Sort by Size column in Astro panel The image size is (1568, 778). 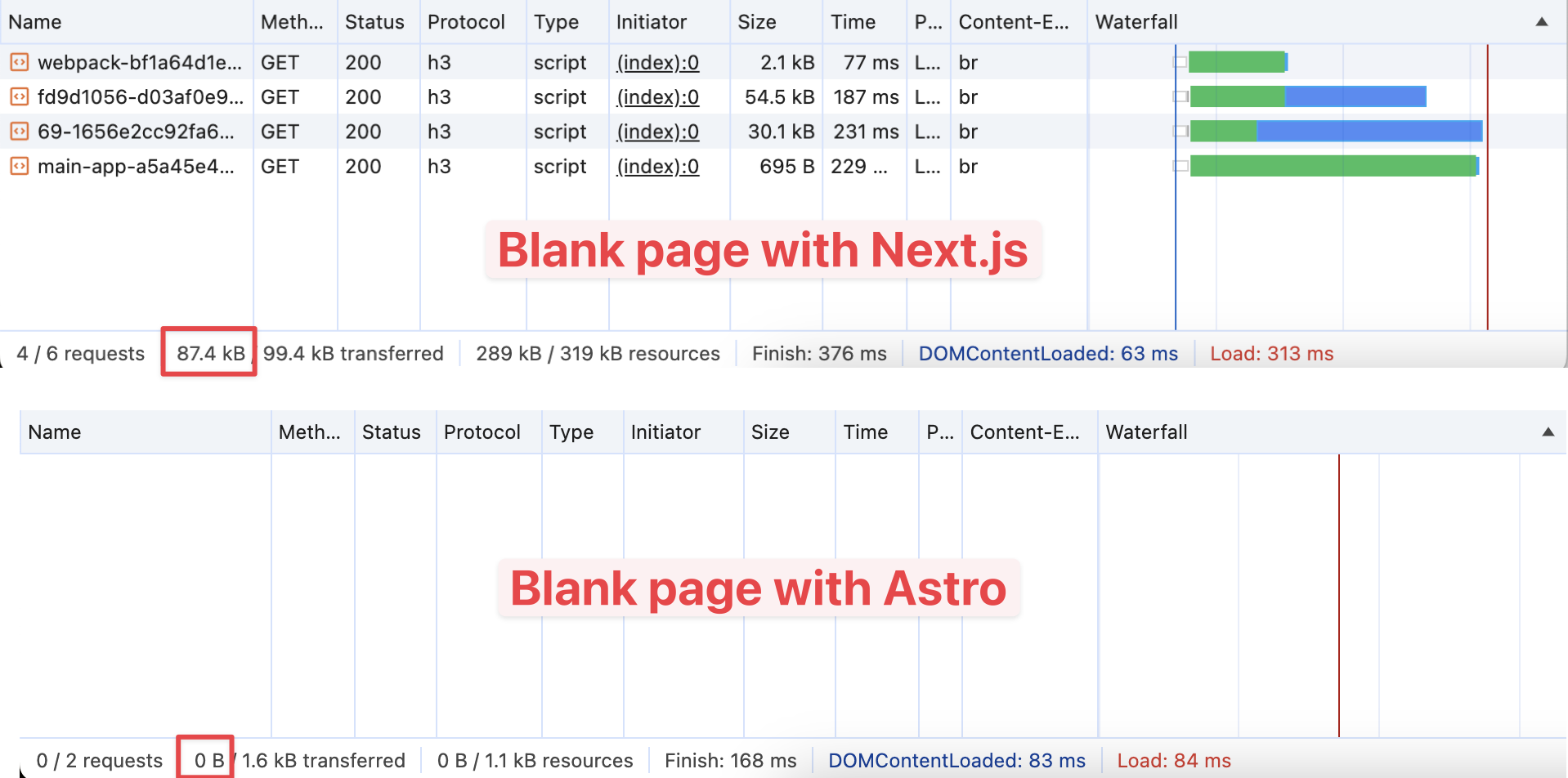pos(790,432)
